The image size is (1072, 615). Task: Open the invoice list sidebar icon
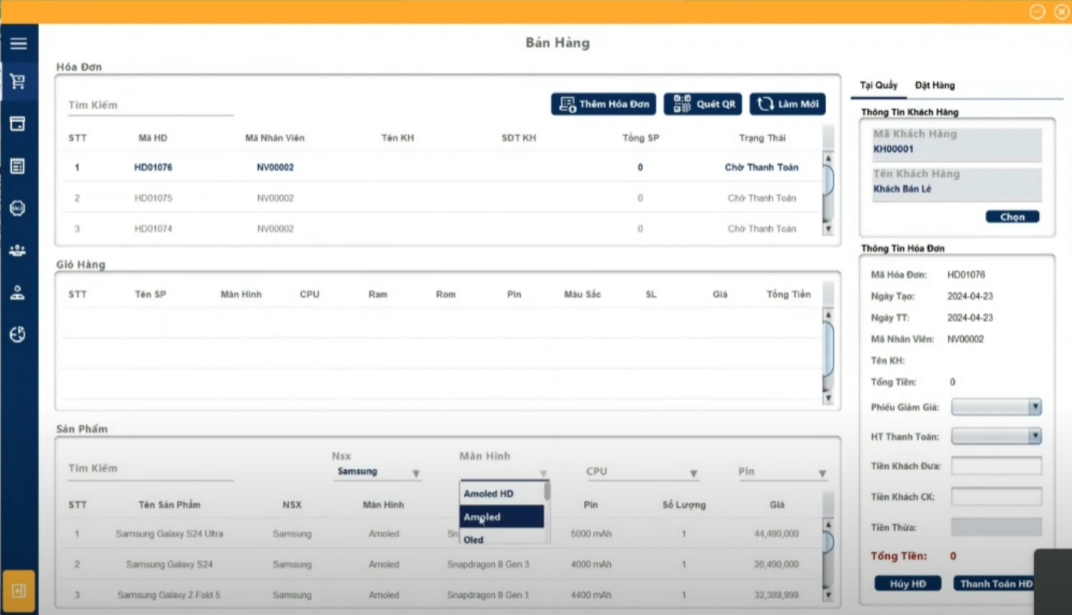click(18, 166)
